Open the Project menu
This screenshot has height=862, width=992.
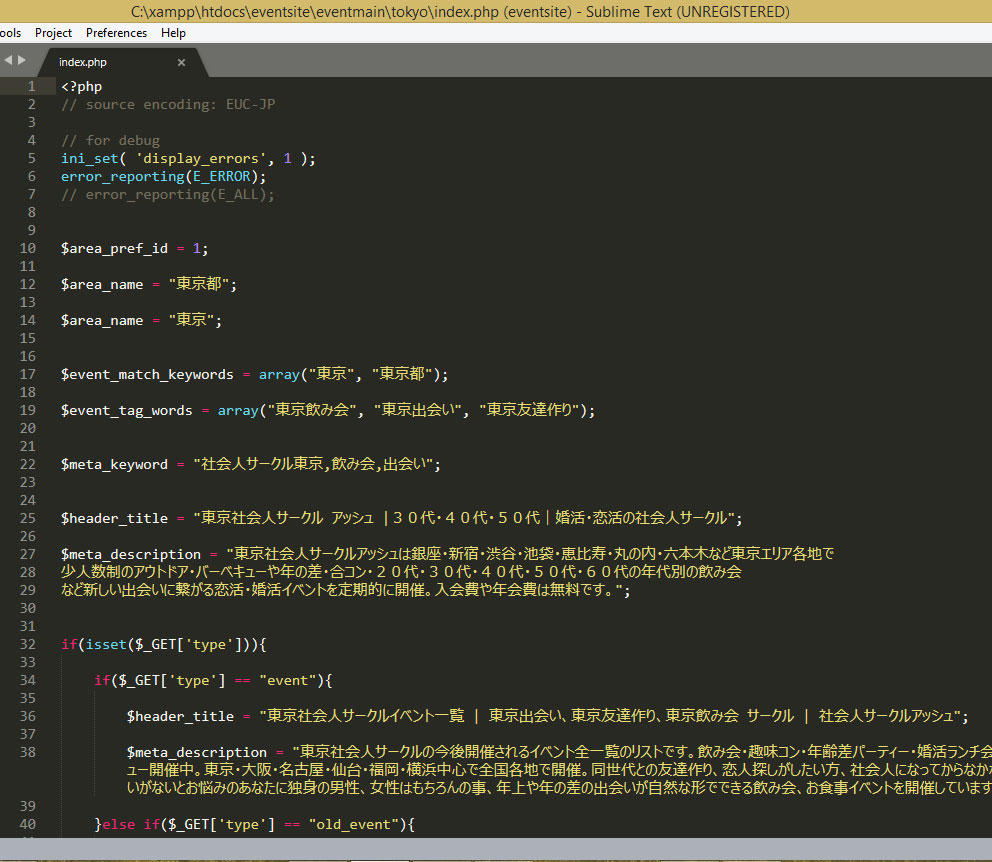pyautogui.click(x=53, y=32)
